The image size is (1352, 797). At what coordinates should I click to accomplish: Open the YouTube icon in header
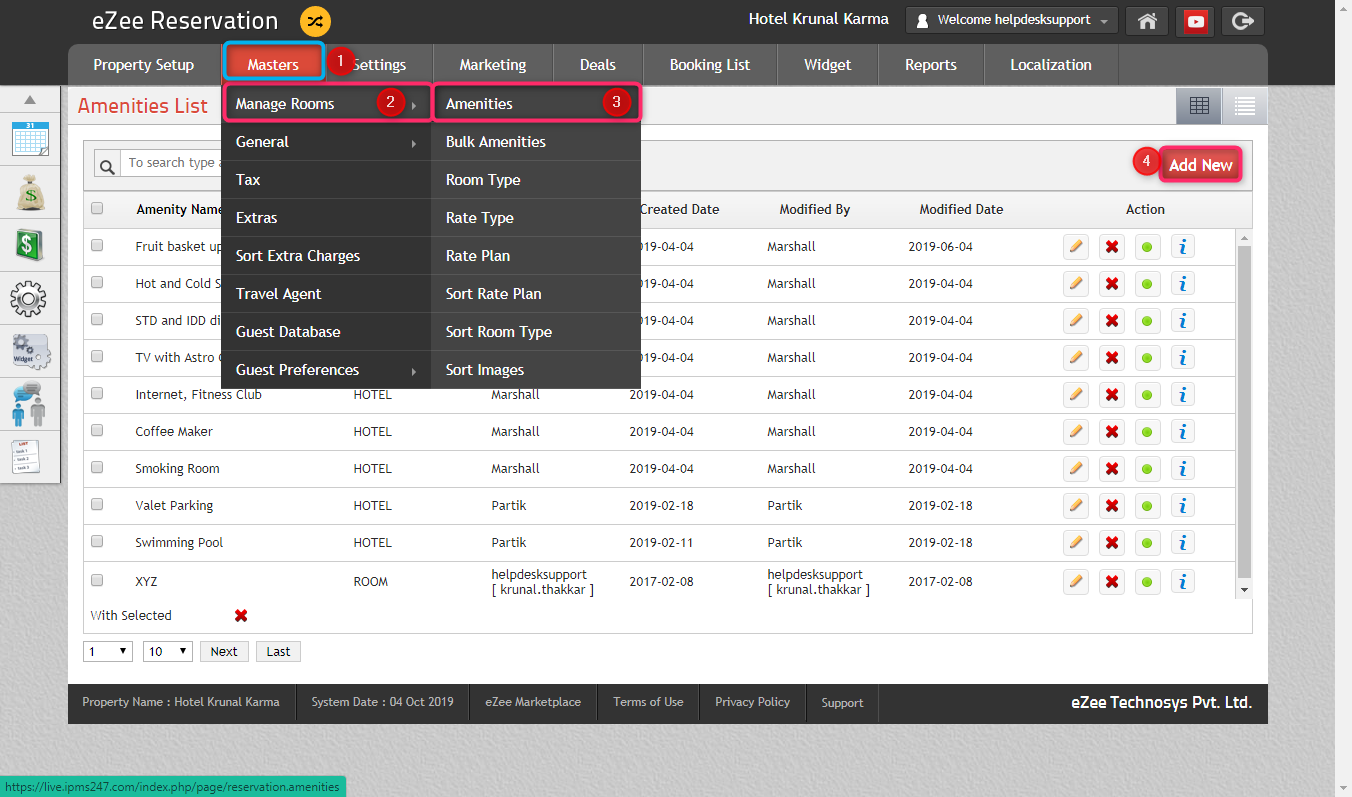tap(1195, 21)
